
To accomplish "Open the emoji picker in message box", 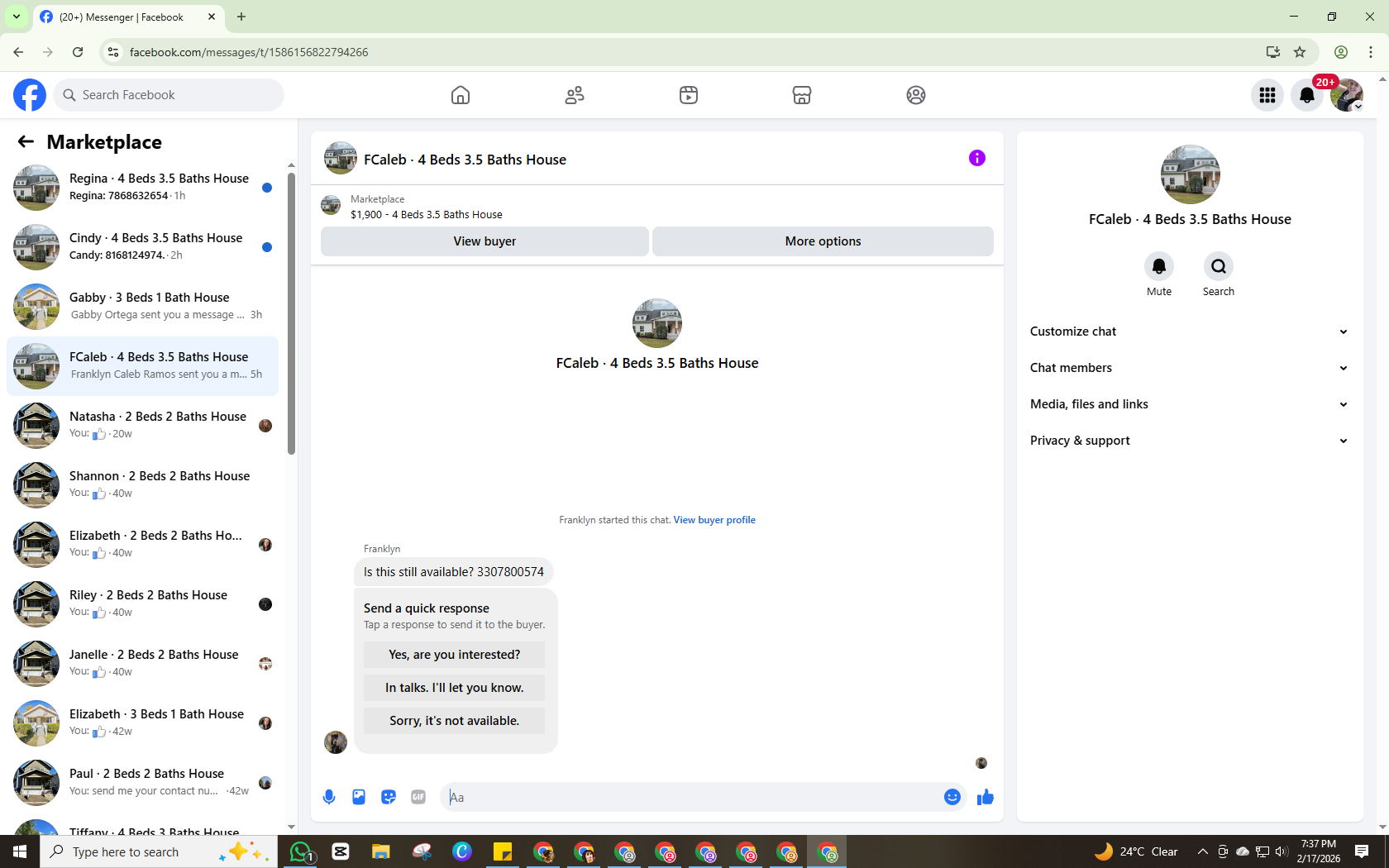I will coord(952,797).
